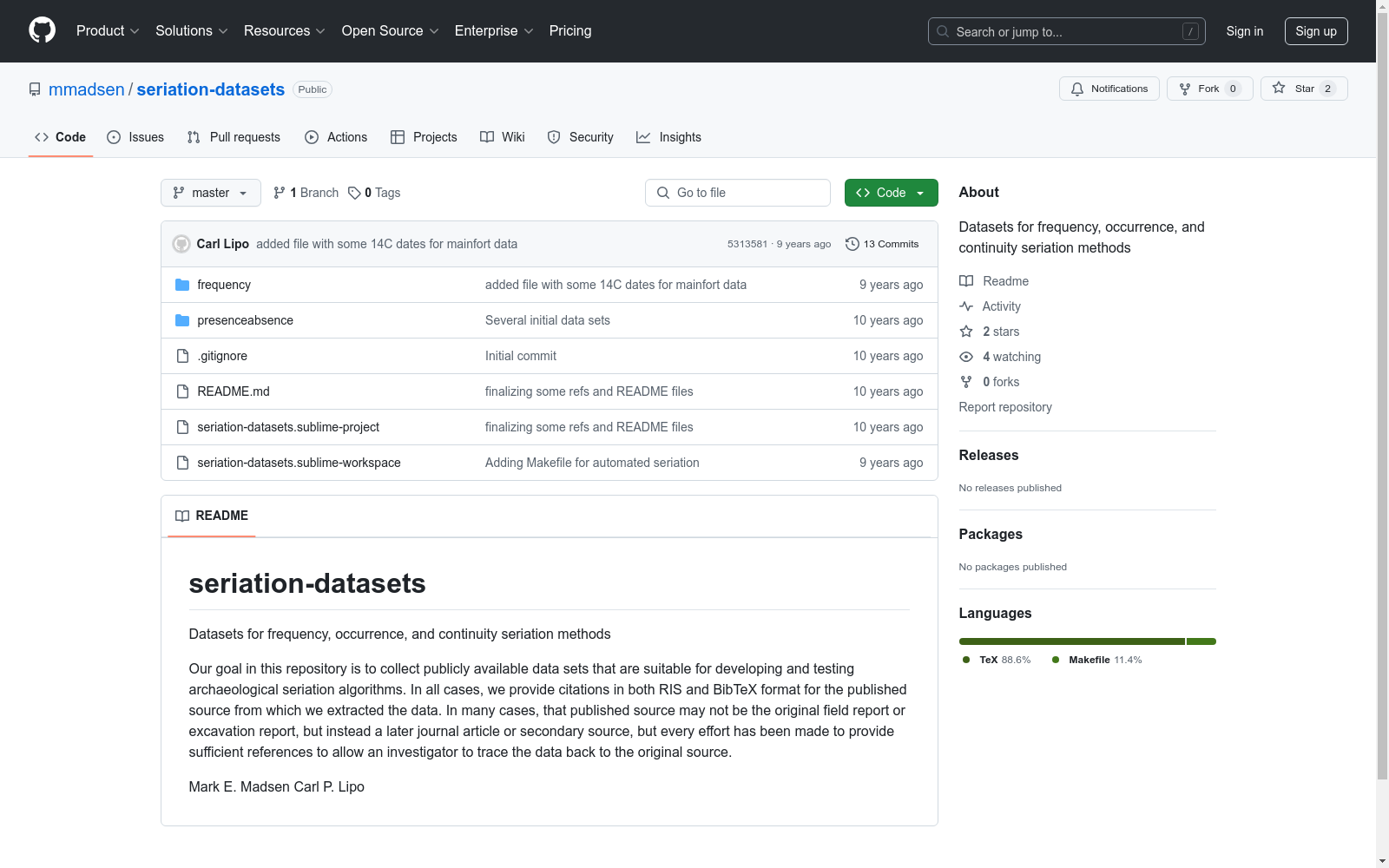1389x868 pixels.
Task: Open the seriation-datasets repository link
Action: point(211,89)
